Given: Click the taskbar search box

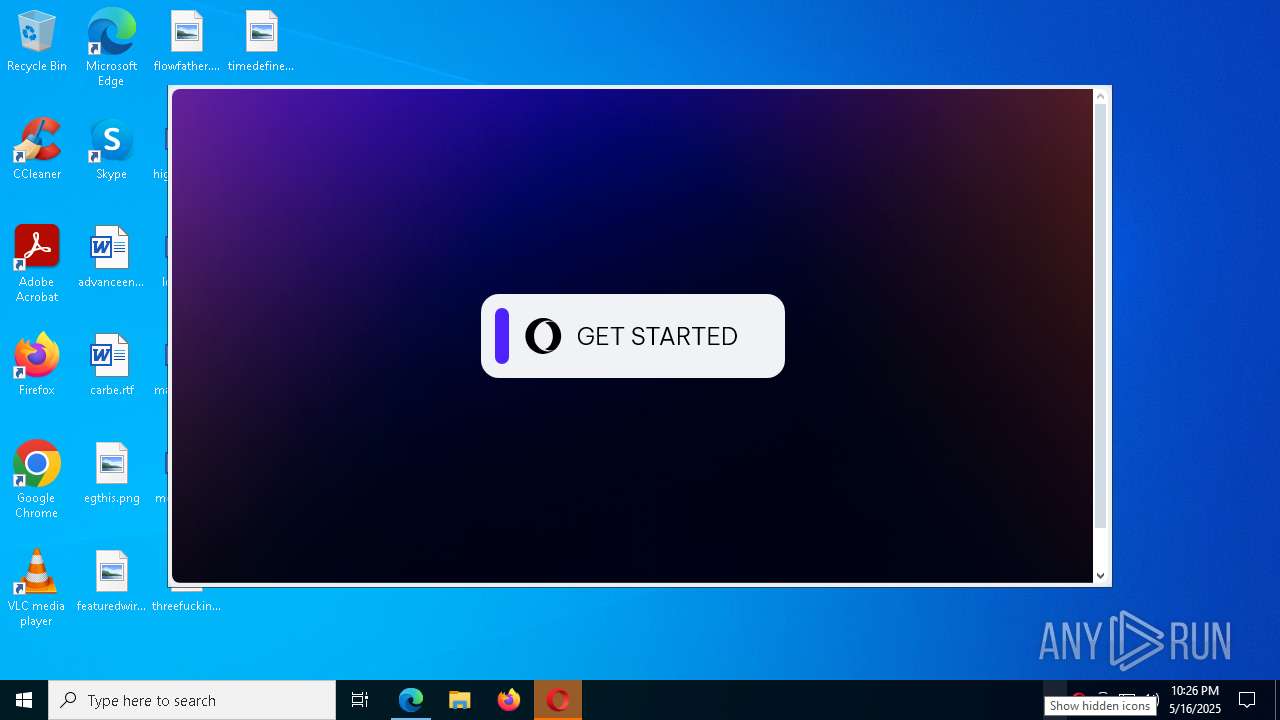Looking at the screenshot, I should [x=192, y=700].
